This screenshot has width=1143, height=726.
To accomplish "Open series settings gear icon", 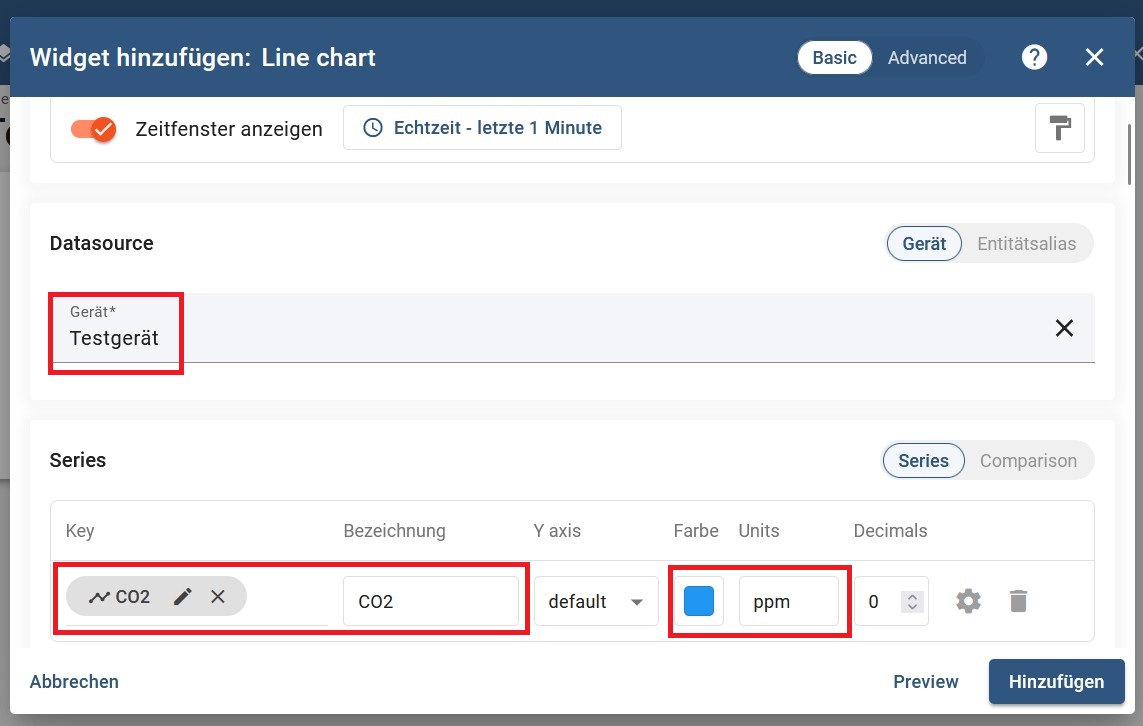I will coord(968,601).
